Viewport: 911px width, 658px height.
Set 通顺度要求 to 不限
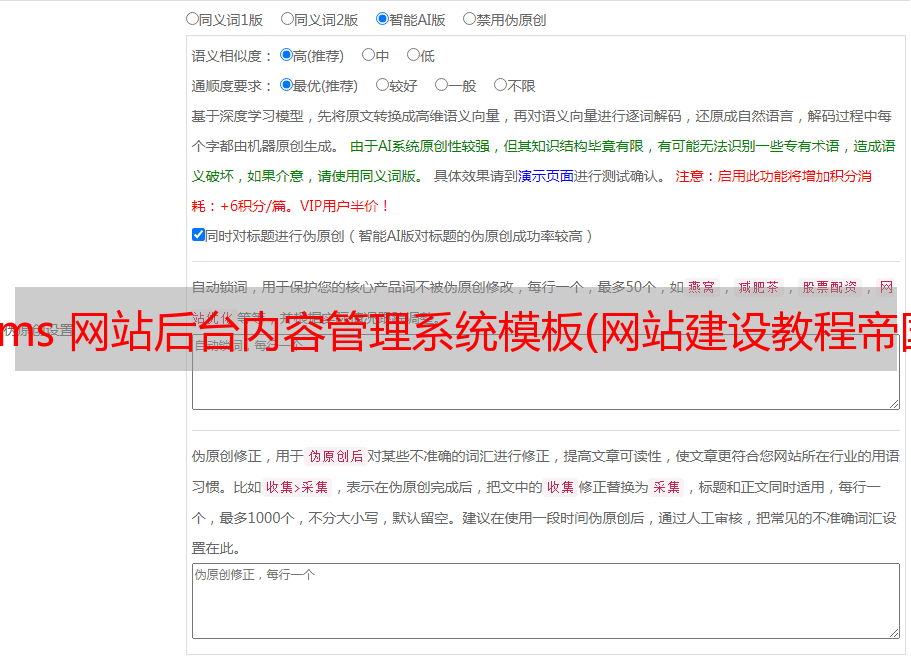pyautogui.click(x=500, y=85)
